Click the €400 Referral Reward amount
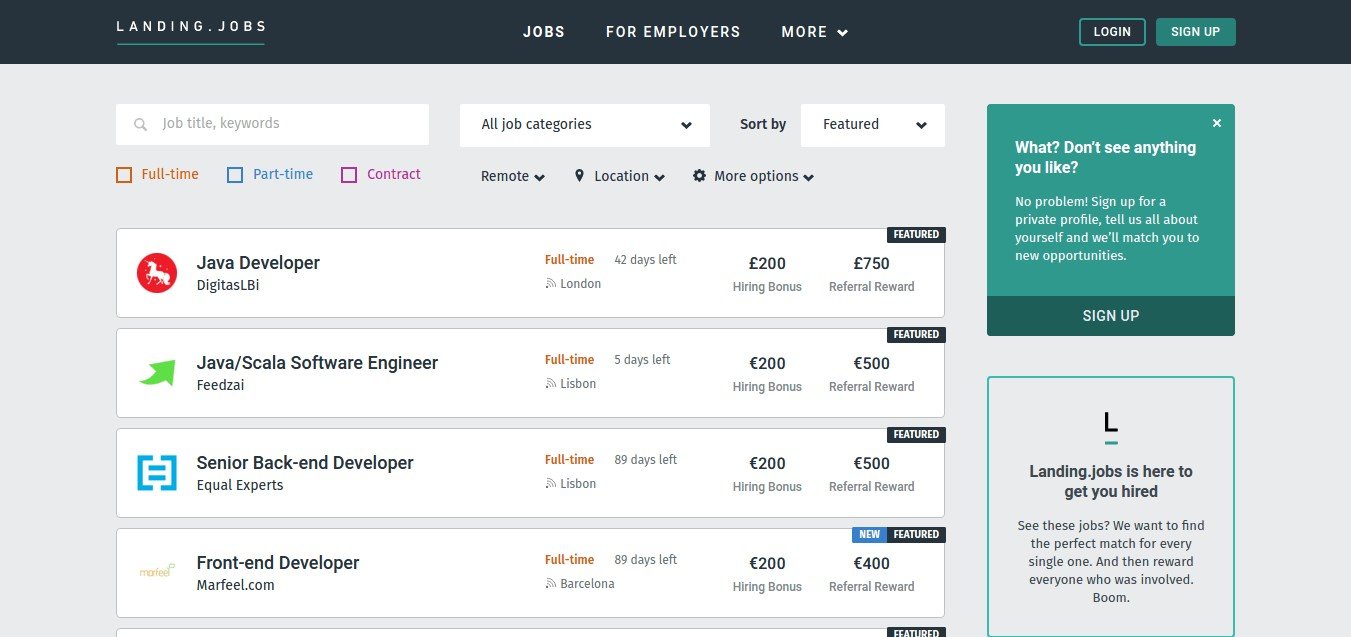 [871, 564]
